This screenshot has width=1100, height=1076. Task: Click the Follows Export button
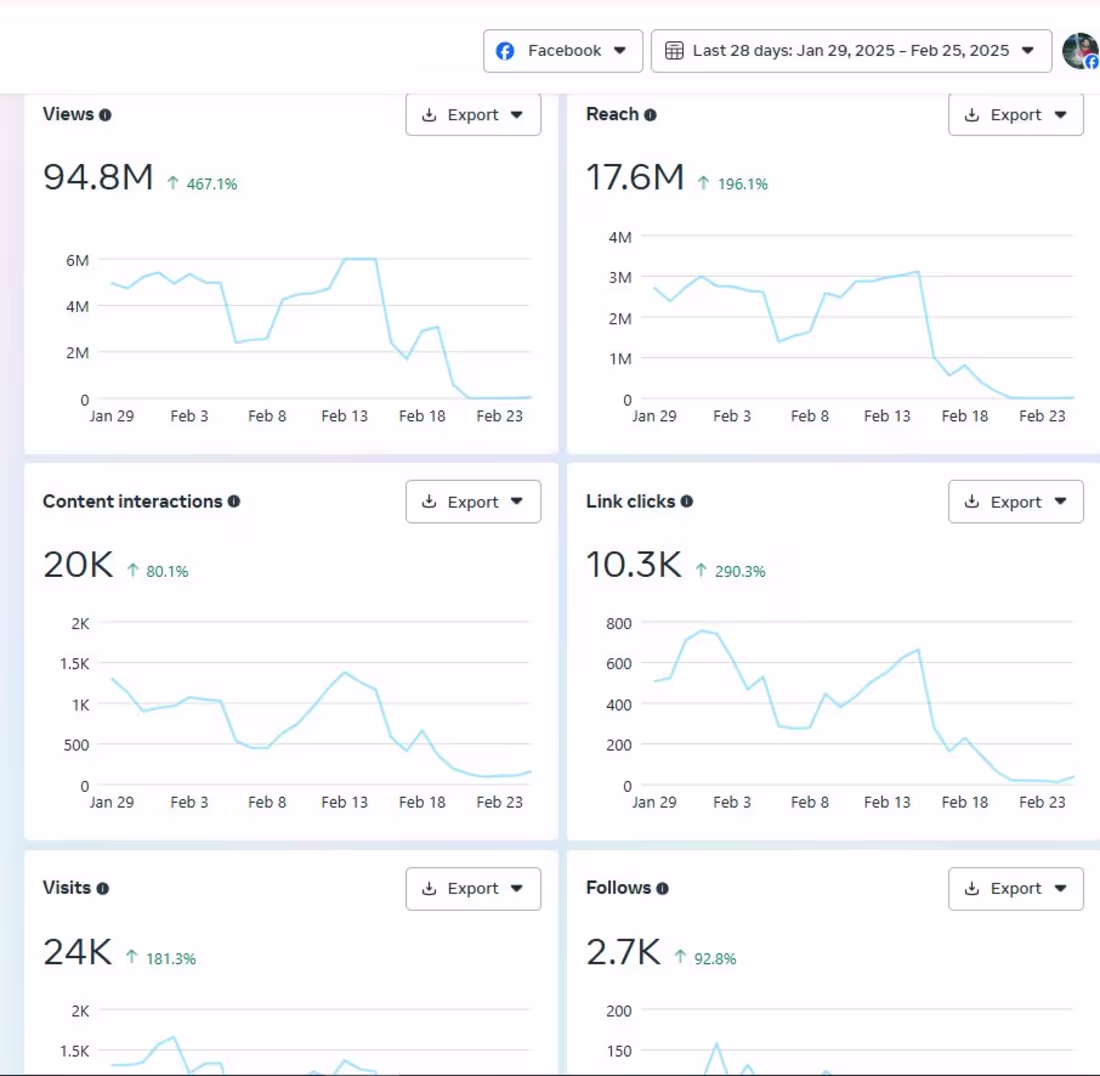(x=1016, y=889)
